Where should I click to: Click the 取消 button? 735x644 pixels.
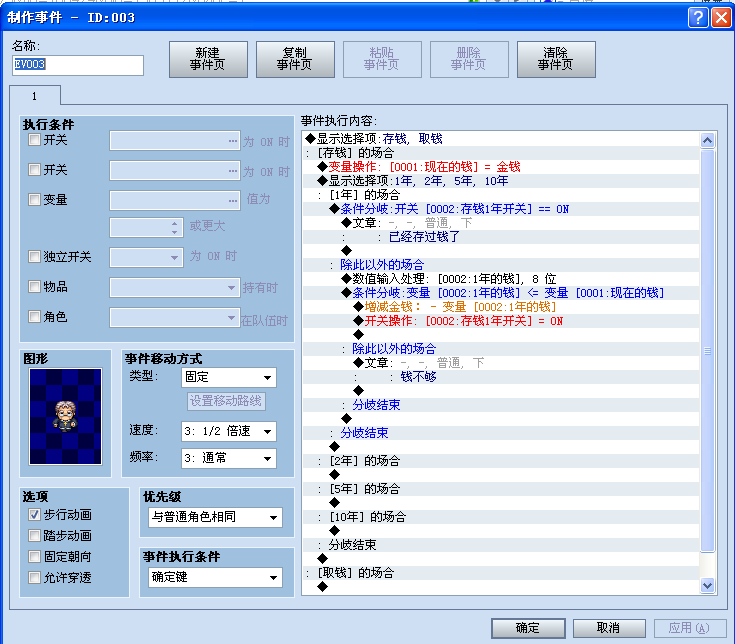609,628
